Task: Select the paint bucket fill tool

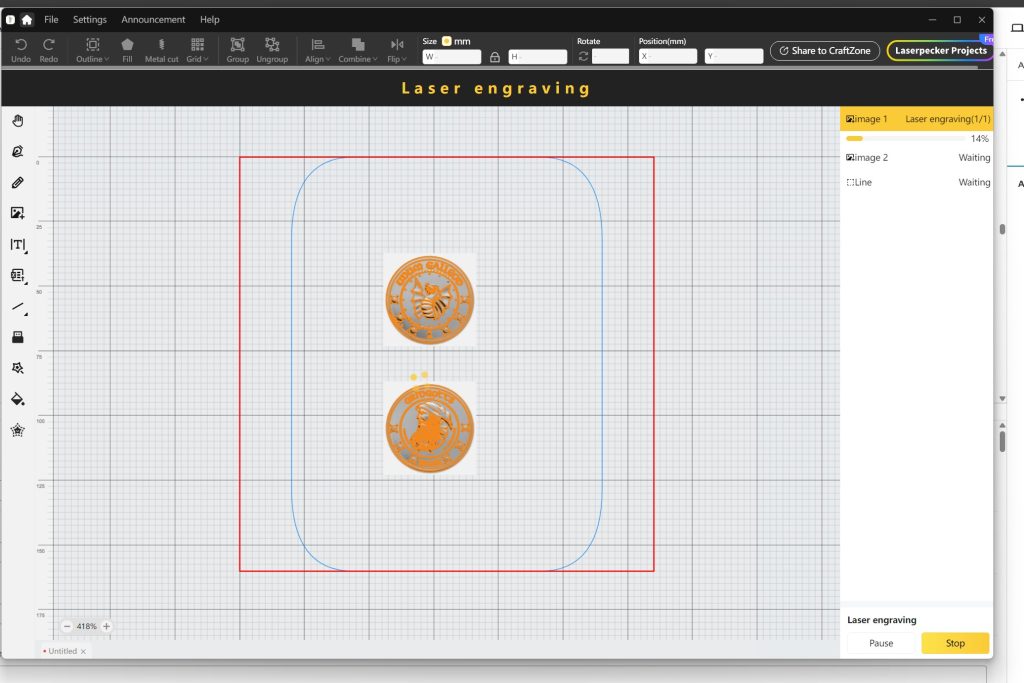Action: coord(17,399)
